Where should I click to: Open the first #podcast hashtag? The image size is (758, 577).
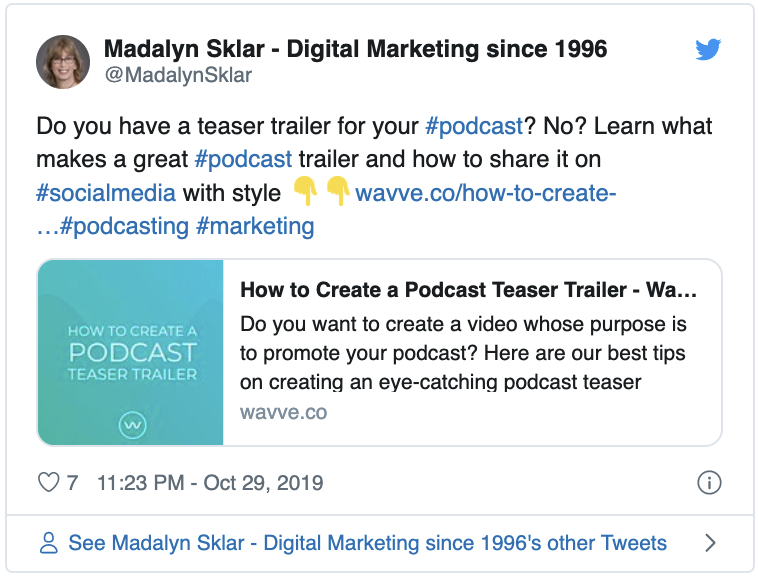point(474,126)
